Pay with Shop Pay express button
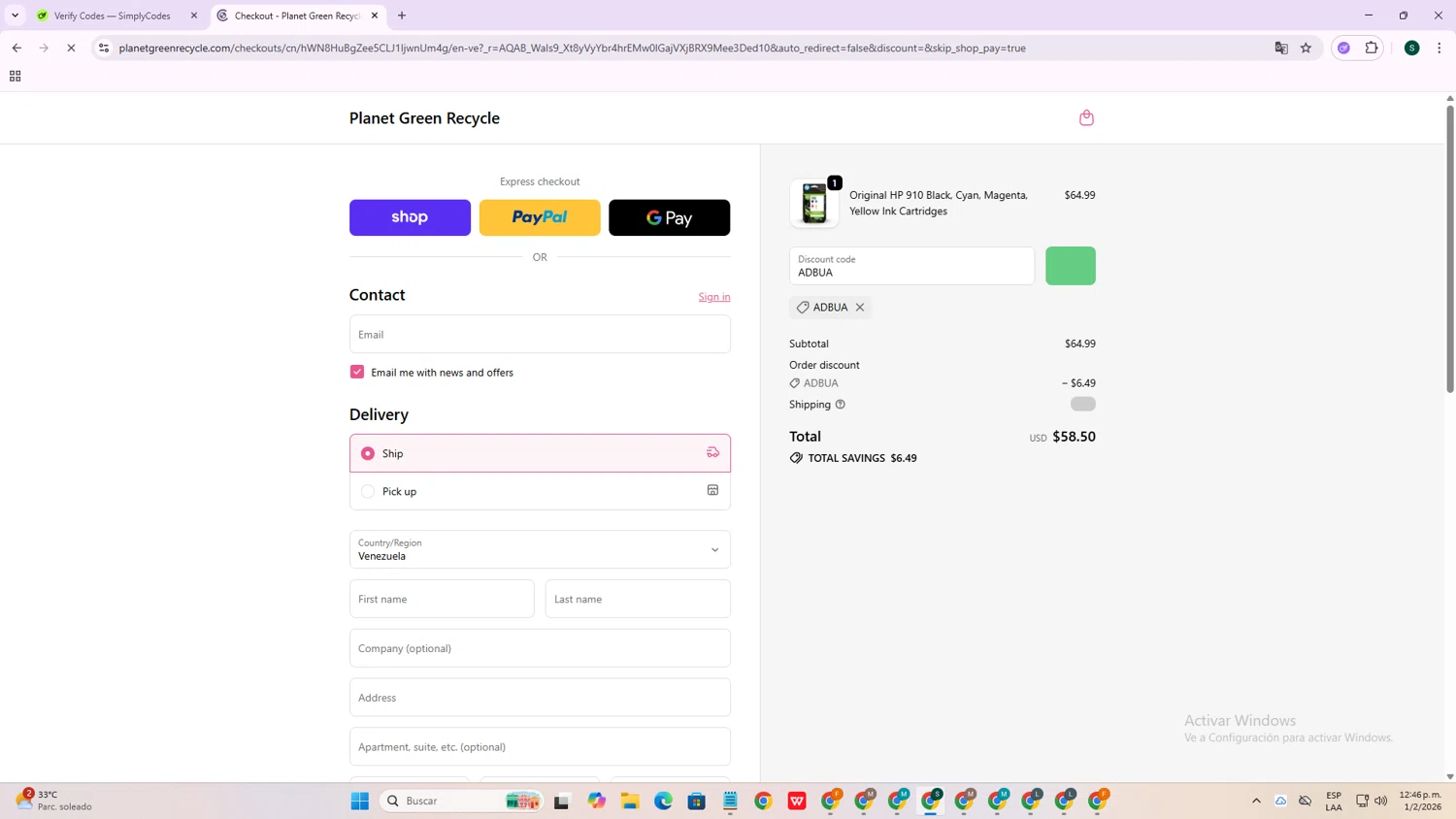The width and height of the screenshot is (1456, 819). [x=410, y=217]
